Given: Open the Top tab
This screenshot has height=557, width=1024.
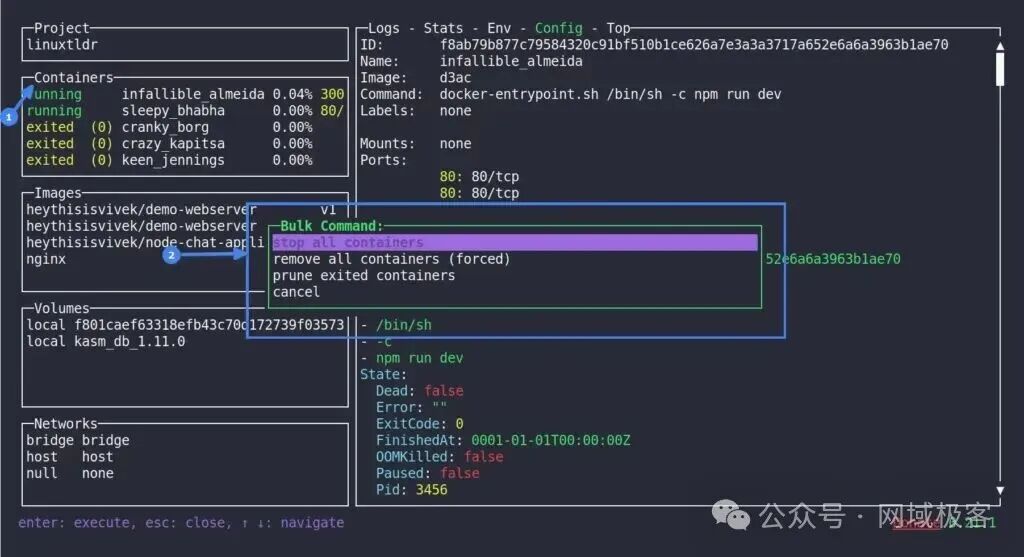Looking at the screenshot, I should click(618, 28).
